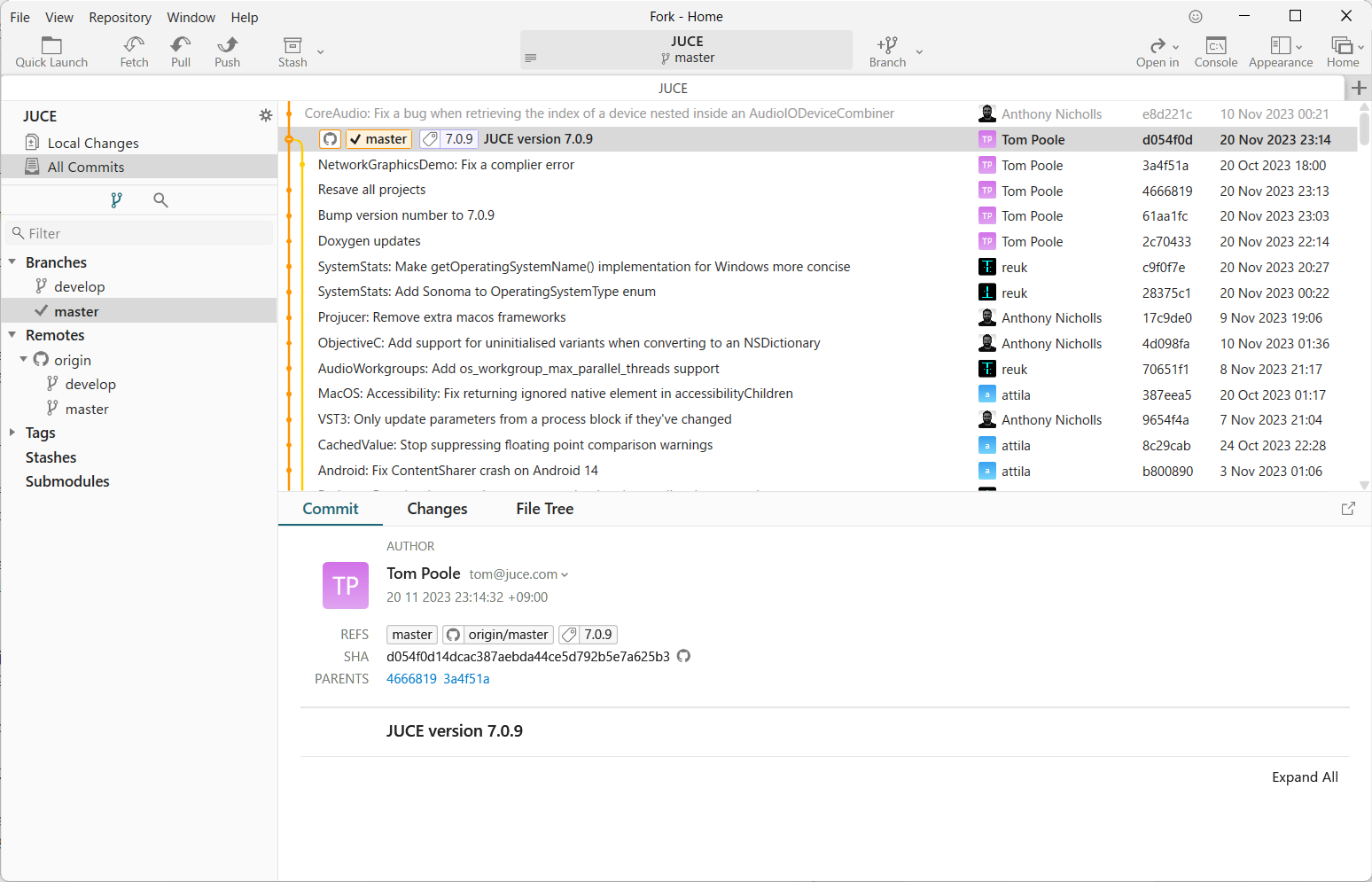1372x882 pixels.
Task: Click Expand All in commit details
Action: 1305,777
